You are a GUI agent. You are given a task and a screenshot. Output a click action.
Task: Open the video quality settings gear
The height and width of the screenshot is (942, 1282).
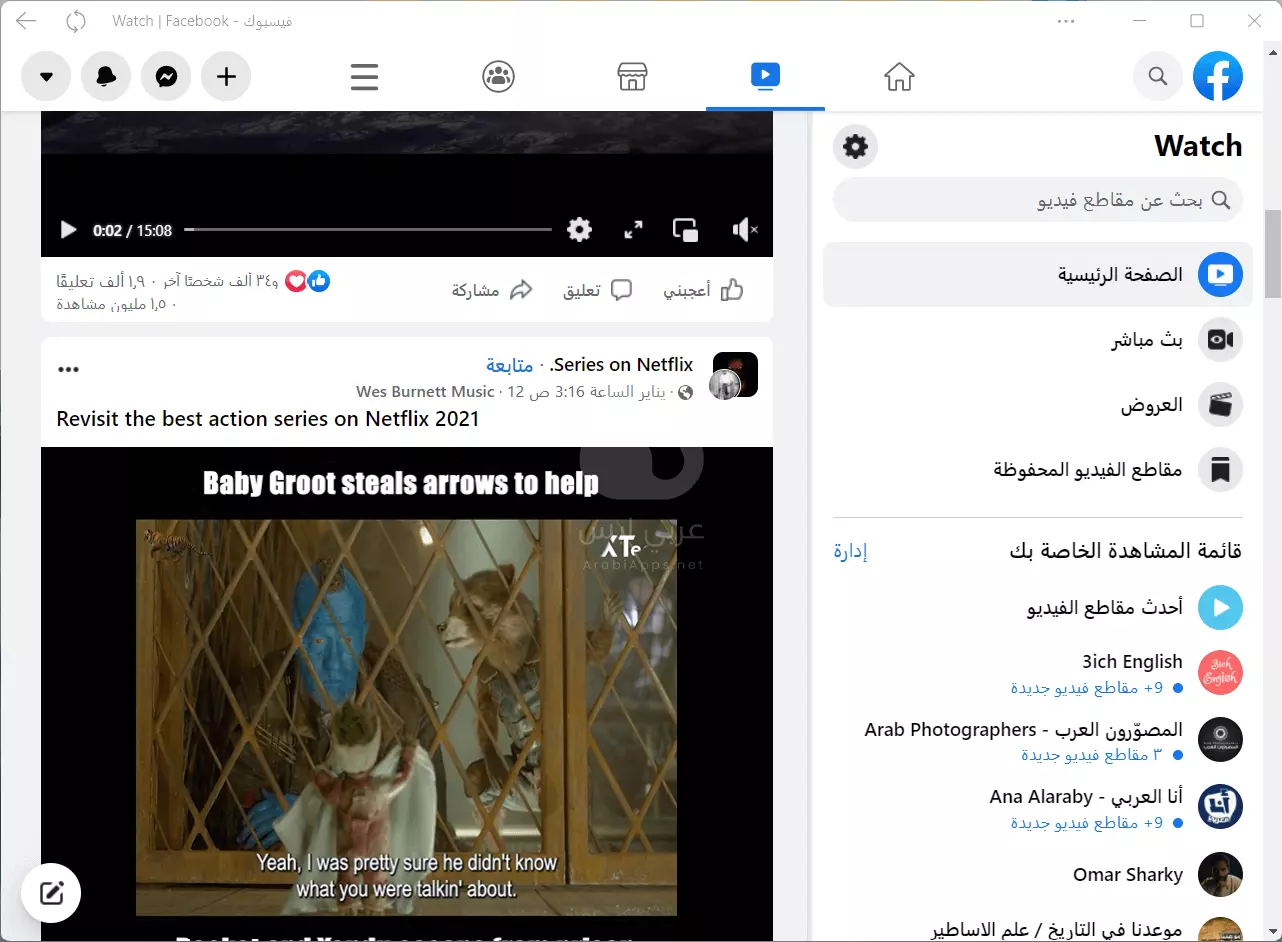pos(579,229)
